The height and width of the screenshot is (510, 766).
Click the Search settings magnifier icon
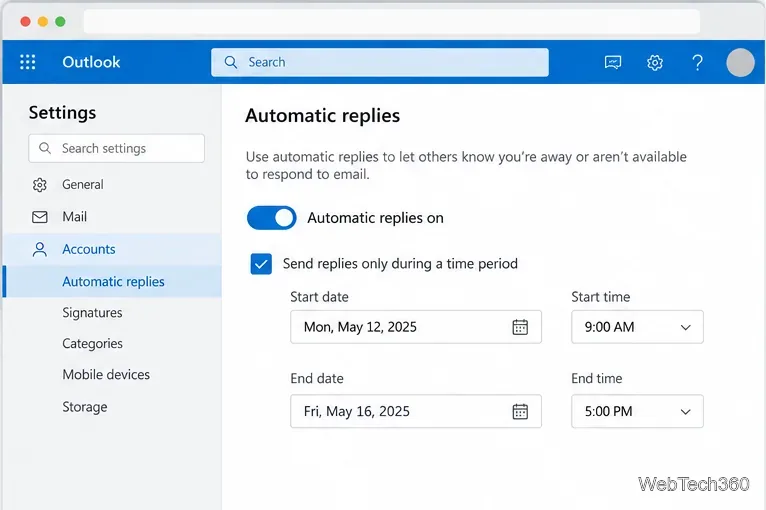(x=44, y=148)
